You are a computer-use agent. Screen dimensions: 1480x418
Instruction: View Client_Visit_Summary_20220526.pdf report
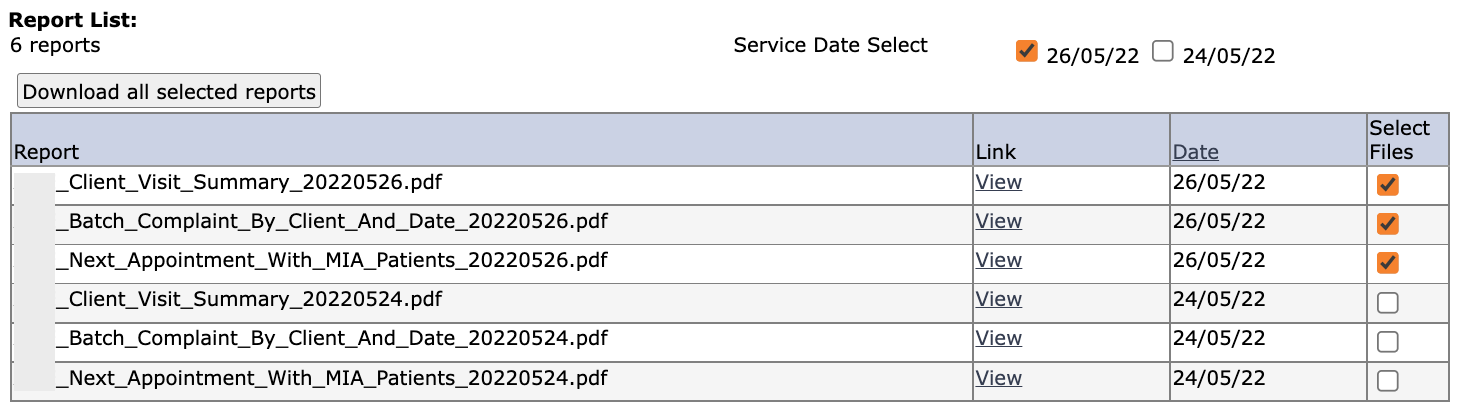click(x=999, y=182)
